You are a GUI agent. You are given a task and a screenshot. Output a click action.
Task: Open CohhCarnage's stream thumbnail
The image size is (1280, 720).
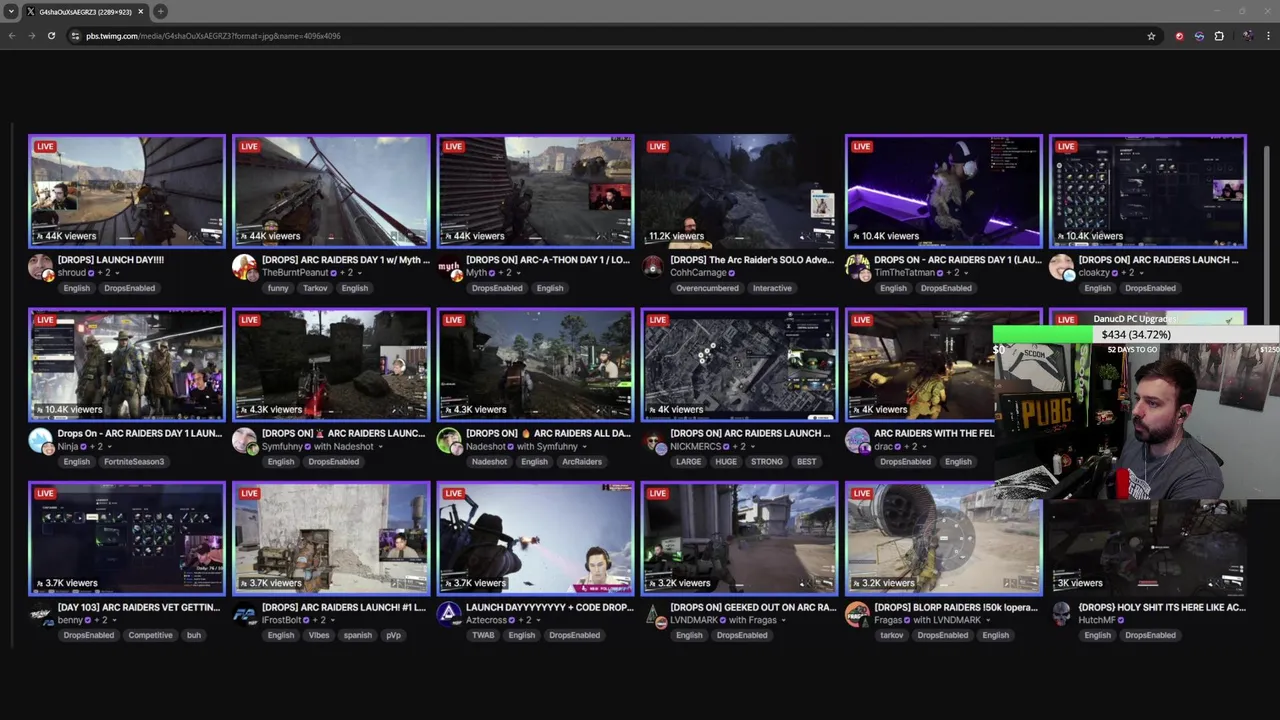[739, 191]
